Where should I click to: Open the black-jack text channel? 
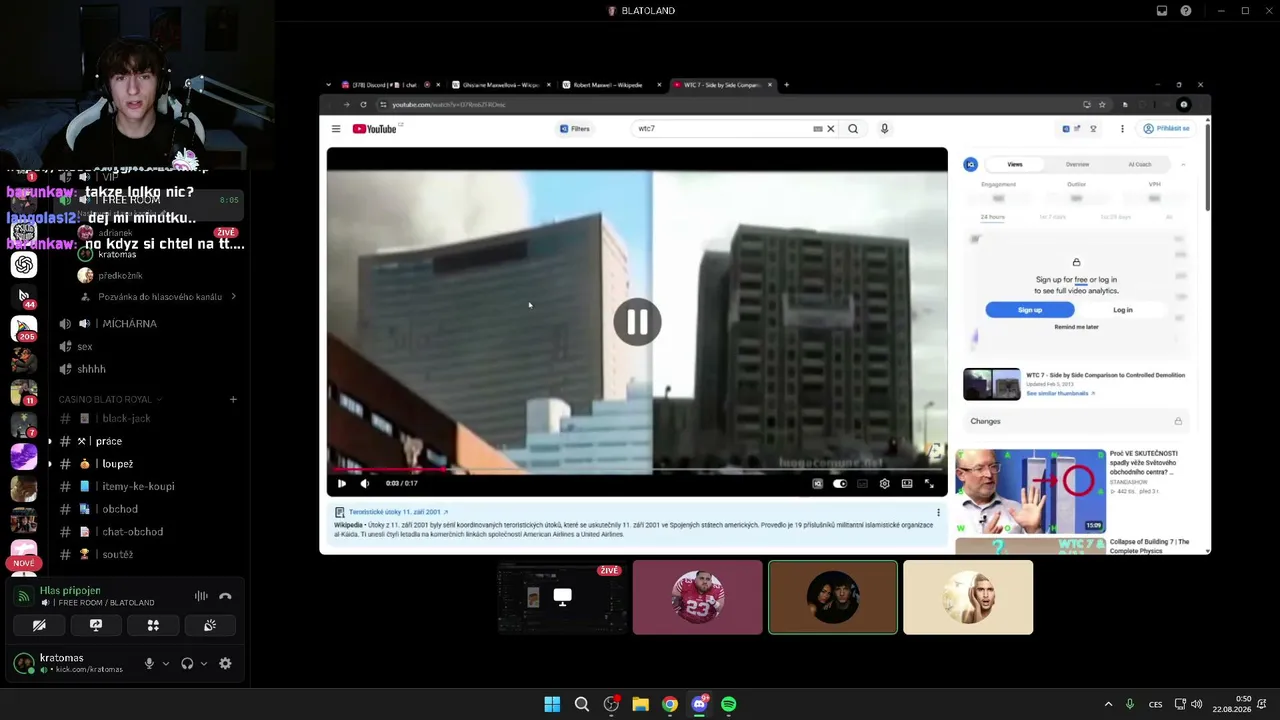(126, 418)
